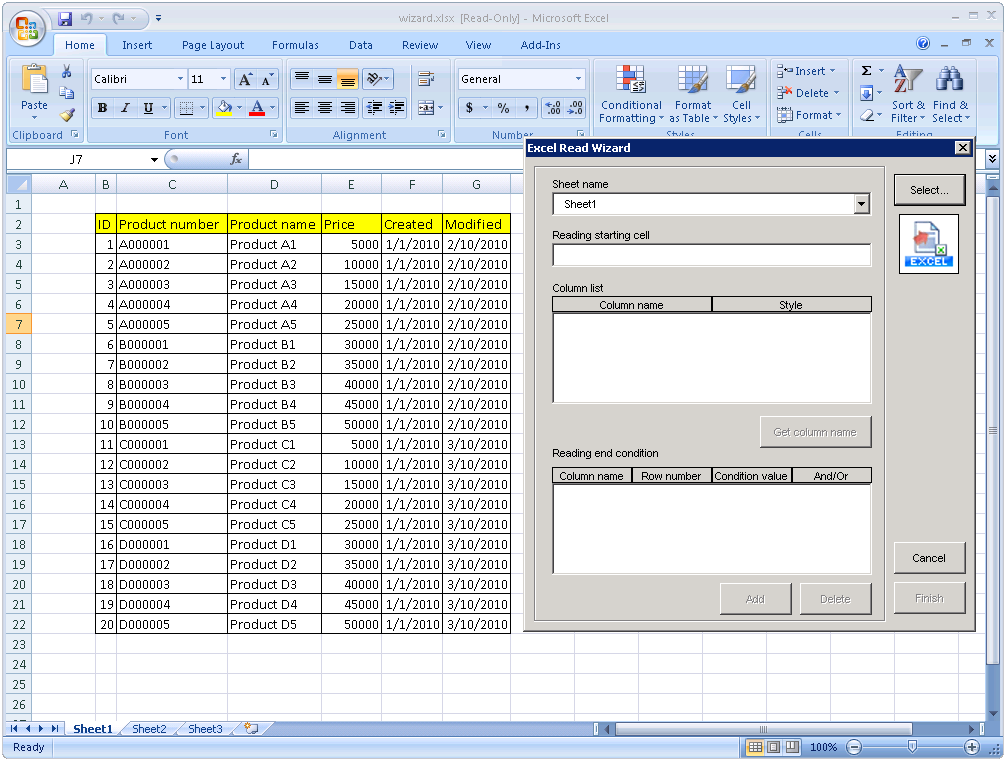Viewport: 1007px width, 762px height.
Task: Save the workbook from Quick Access Toolbar
Action: 65,18
